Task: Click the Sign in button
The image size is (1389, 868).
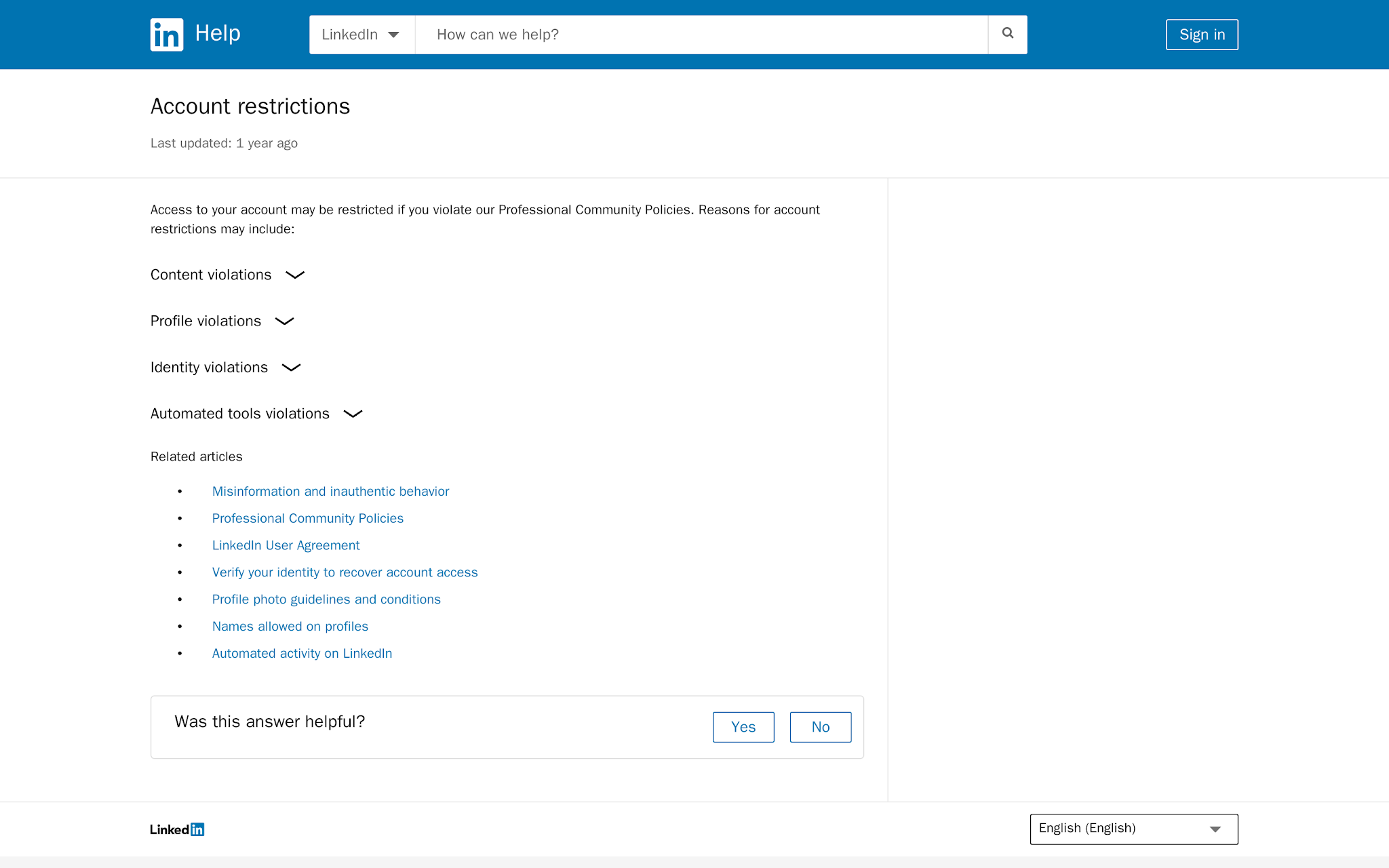Action: pyautogui.click(x=1202, y=35)
